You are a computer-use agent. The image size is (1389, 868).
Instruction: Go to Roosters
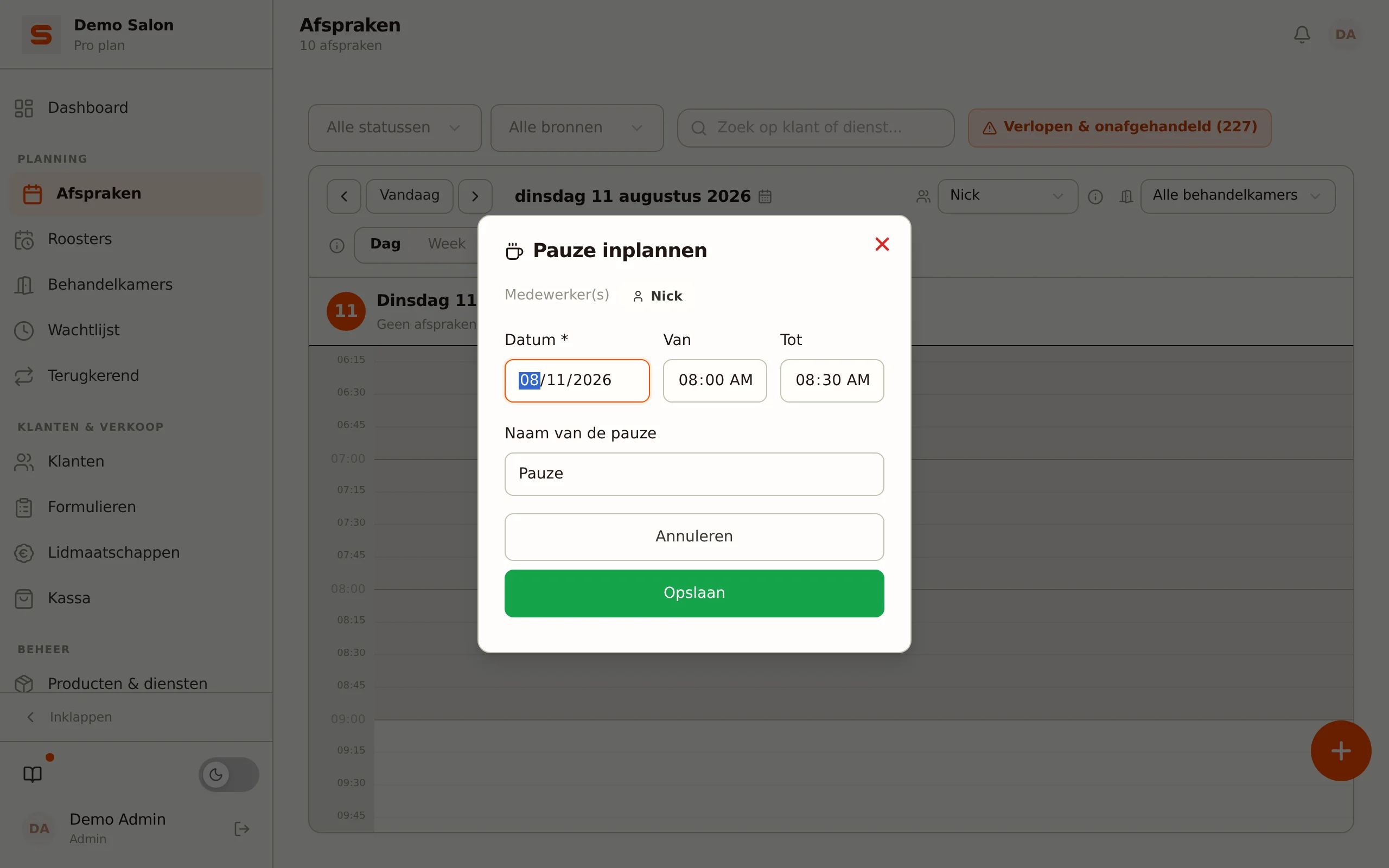point(136,239)
